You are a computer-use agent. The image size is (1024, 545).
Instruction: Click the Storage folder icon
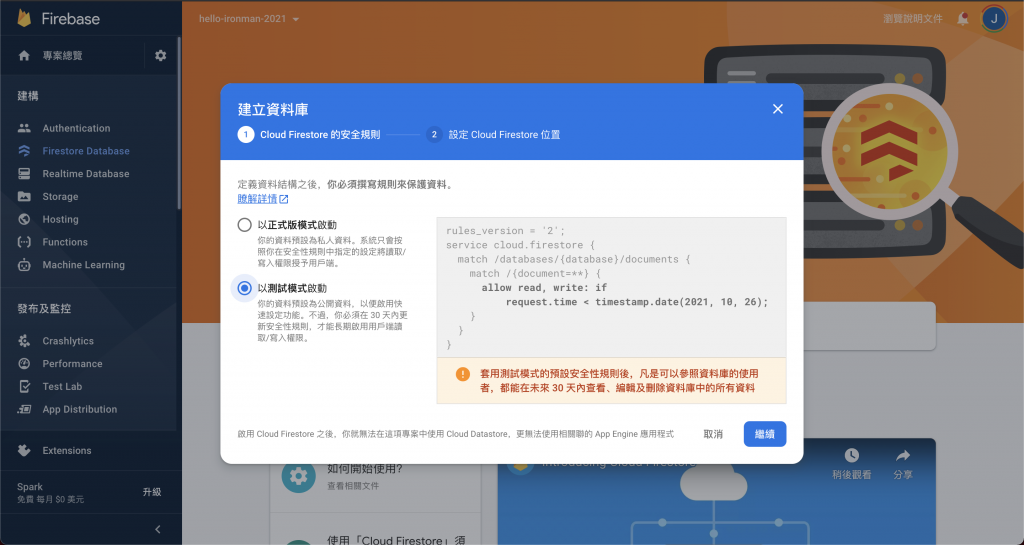click(24, 196)
